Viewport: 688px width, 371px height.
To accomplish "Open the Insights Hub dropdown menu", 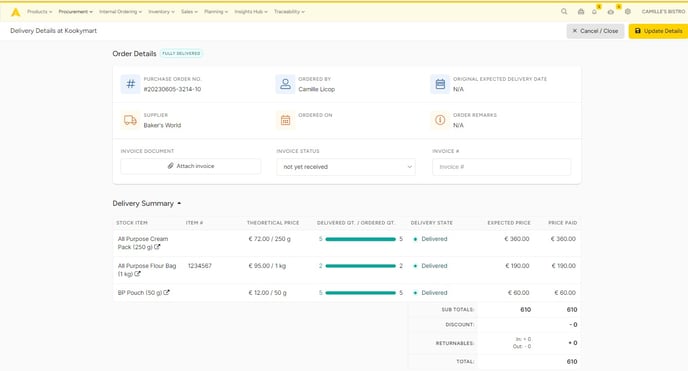I will pos(251,12).
